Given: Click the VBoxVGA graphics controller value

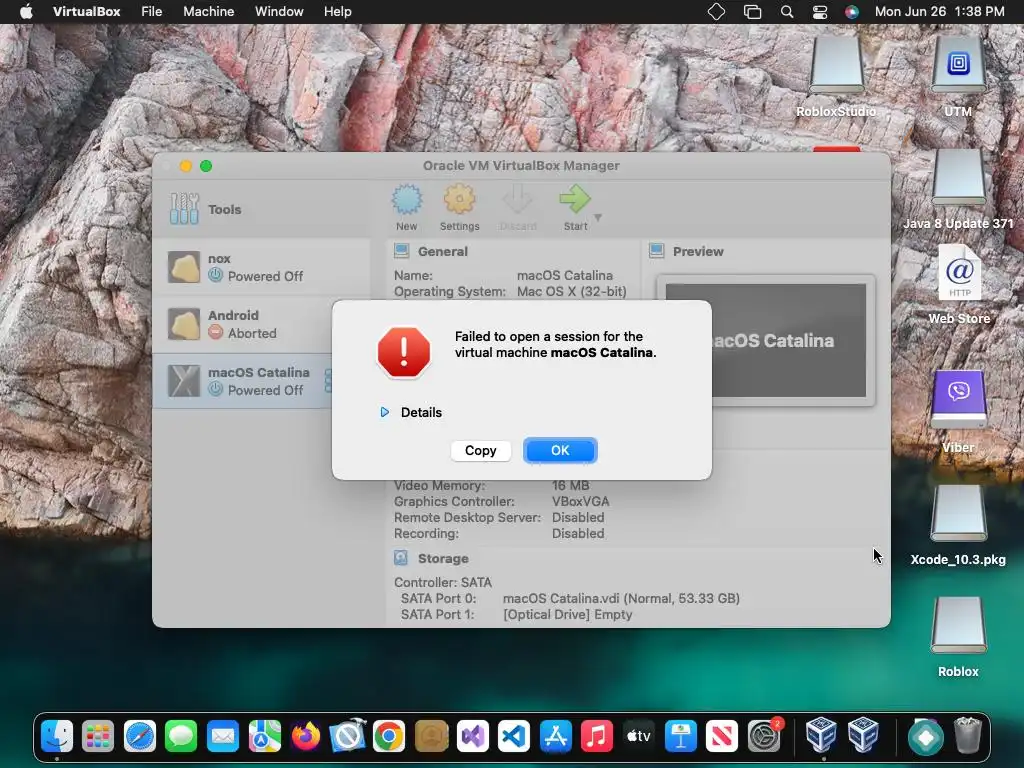Looking at the screenshot, I should pos(581,502).
